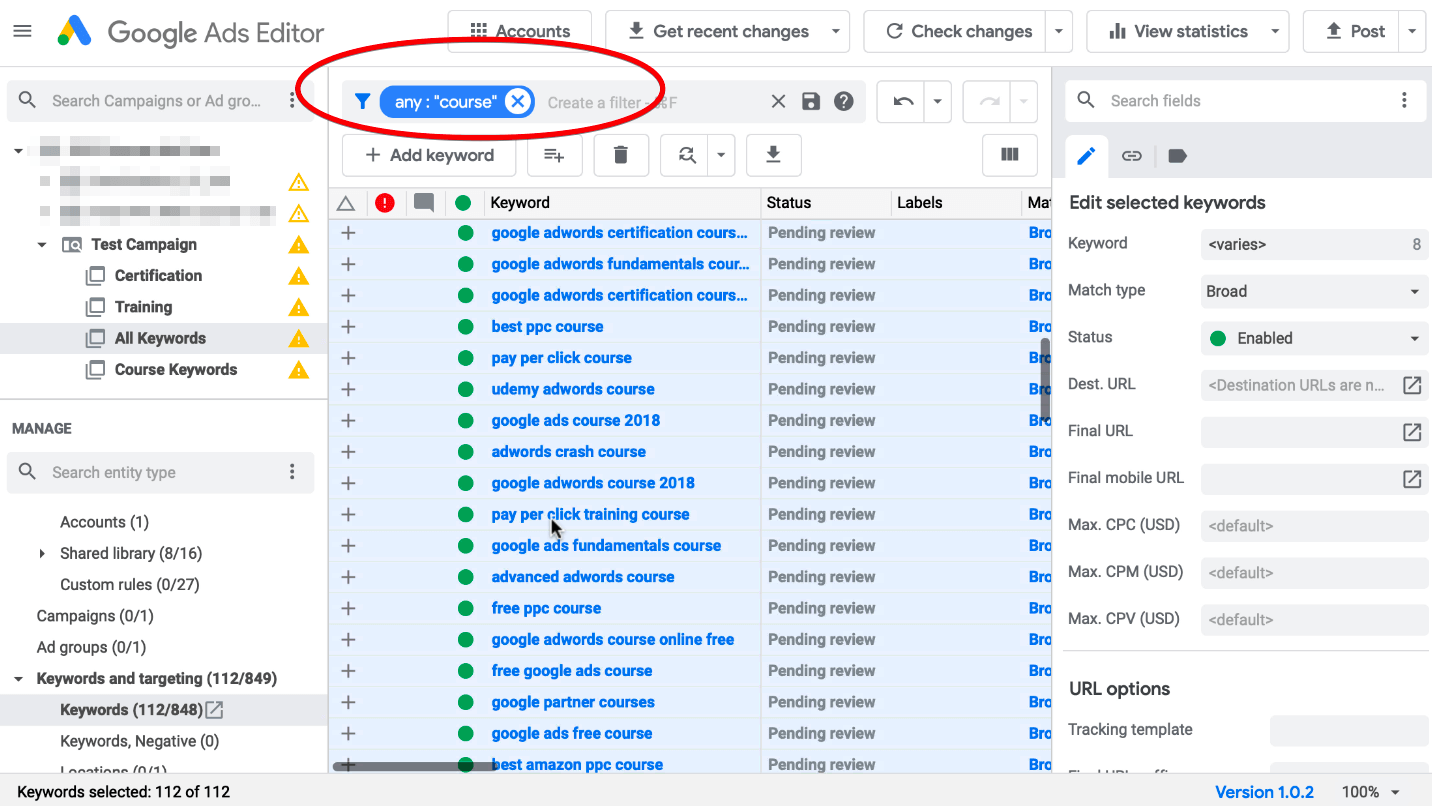Click the undo arrow button
The width and height of the screenshot is (1432, 806).
[903, 101]
